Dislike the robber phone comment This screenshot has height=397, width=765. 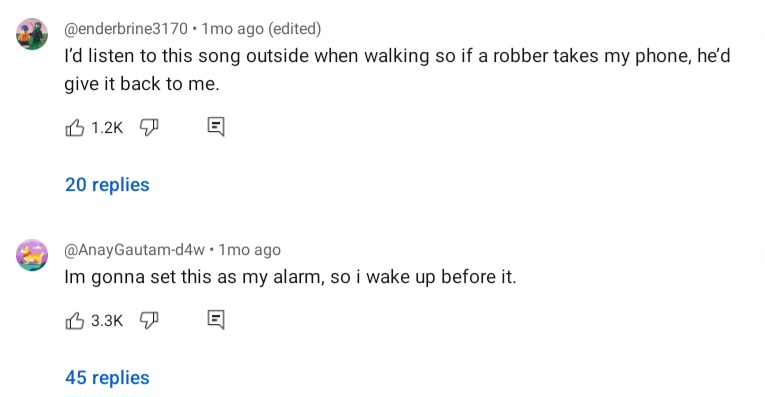[149, 127]
